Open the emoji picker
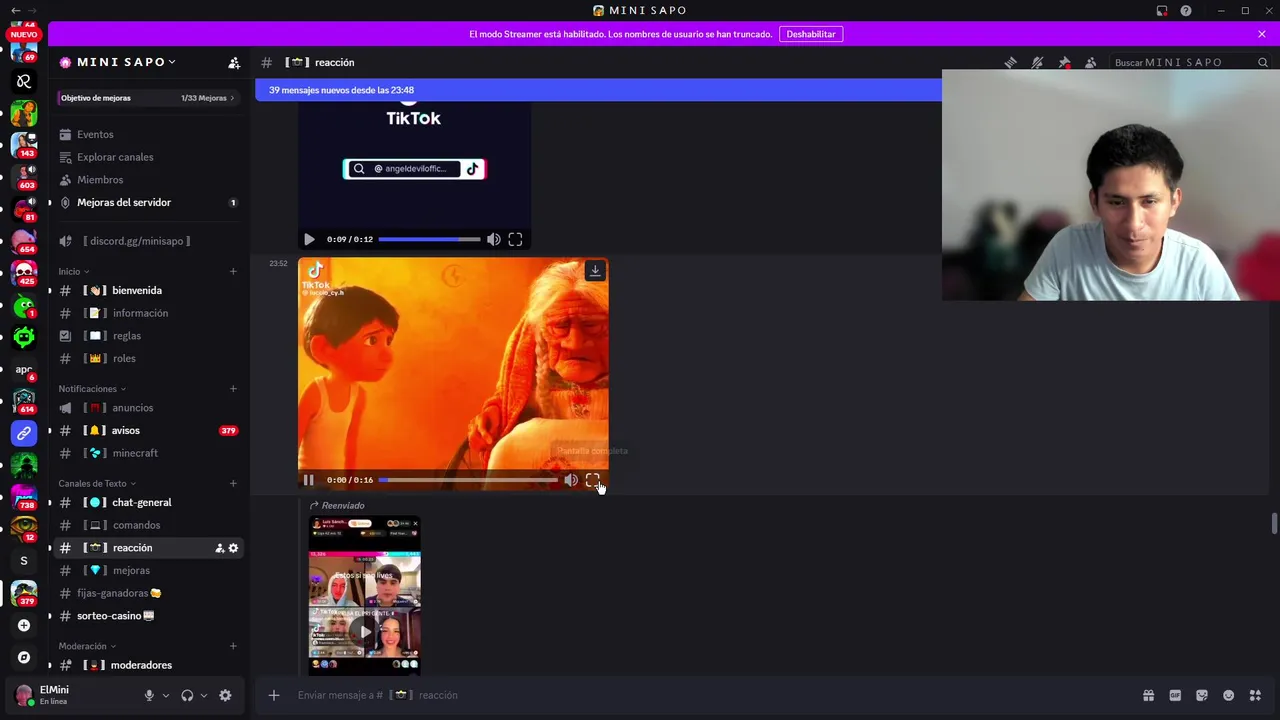 [x=1228, y=695]
